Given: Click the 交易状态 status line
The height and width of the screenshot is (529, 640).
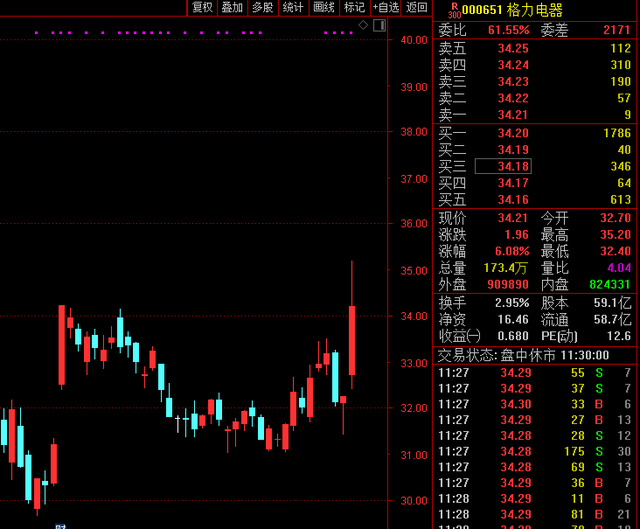Looking at the screenshot, I should coord(523,355).
